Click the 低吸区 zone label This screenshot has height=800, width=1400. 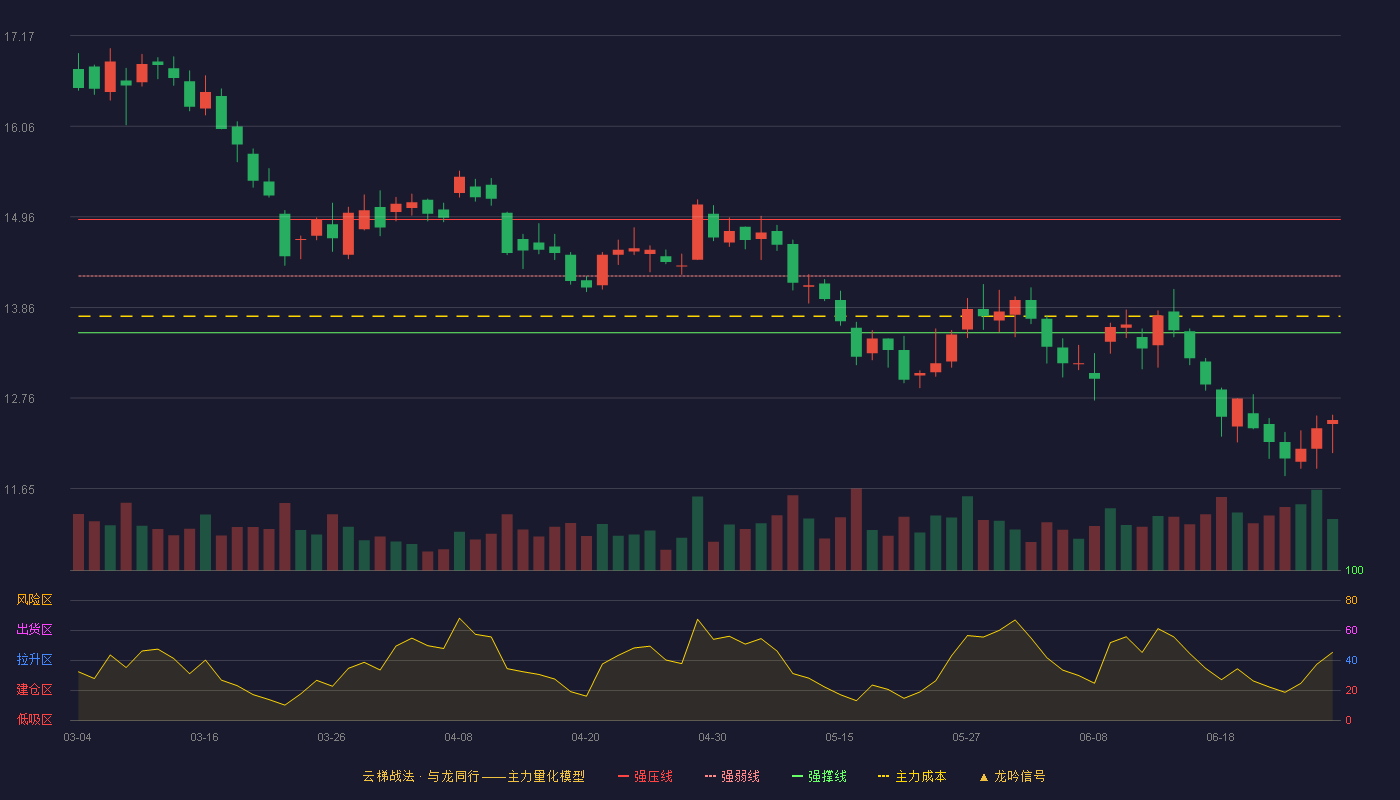[x=35, y=720]
